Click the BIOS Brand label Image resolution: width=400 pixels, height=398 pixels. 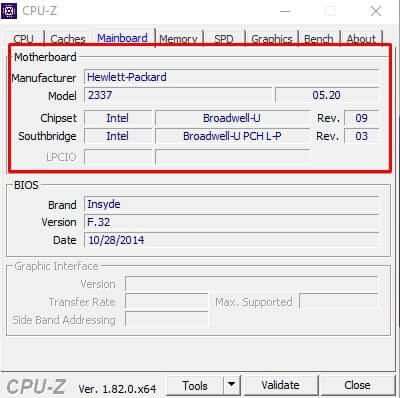pyautogui.click(x=62, y=205)
